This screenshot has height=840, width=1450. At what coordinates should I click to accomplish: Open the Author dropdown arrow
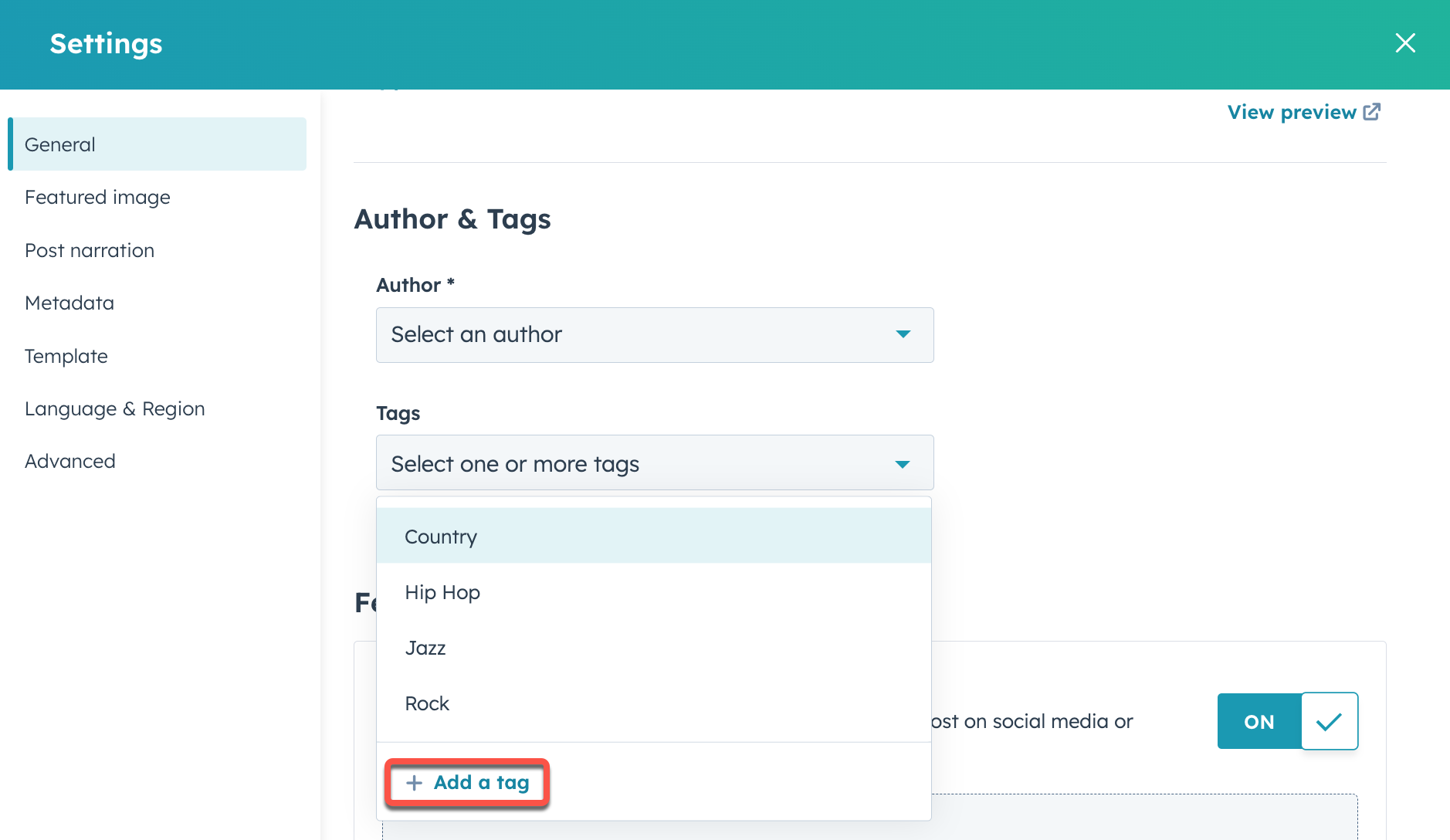point(902,334)
